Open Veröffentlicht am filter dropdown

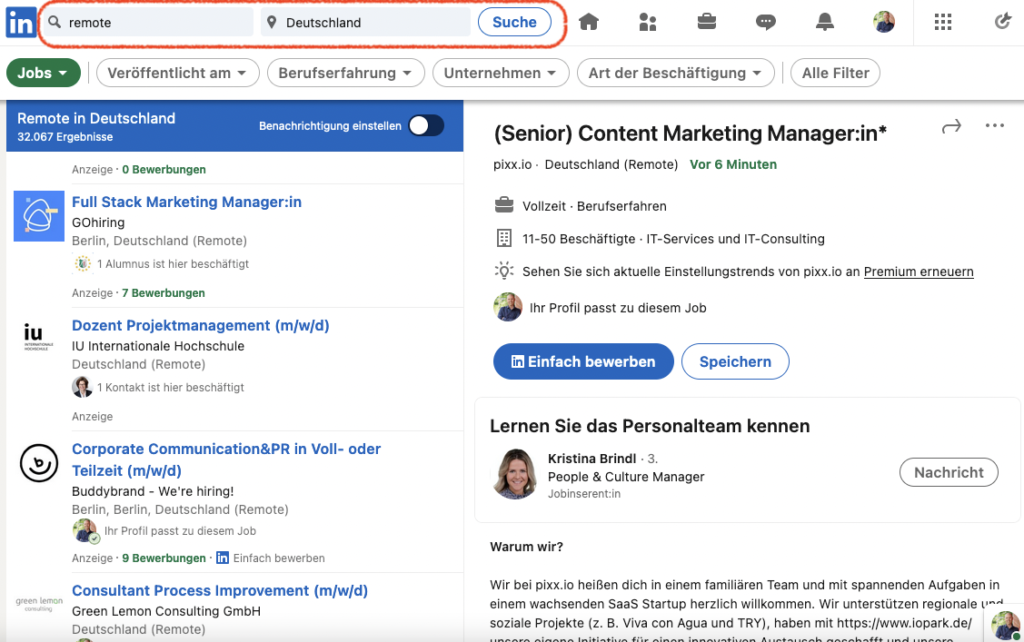178,72
